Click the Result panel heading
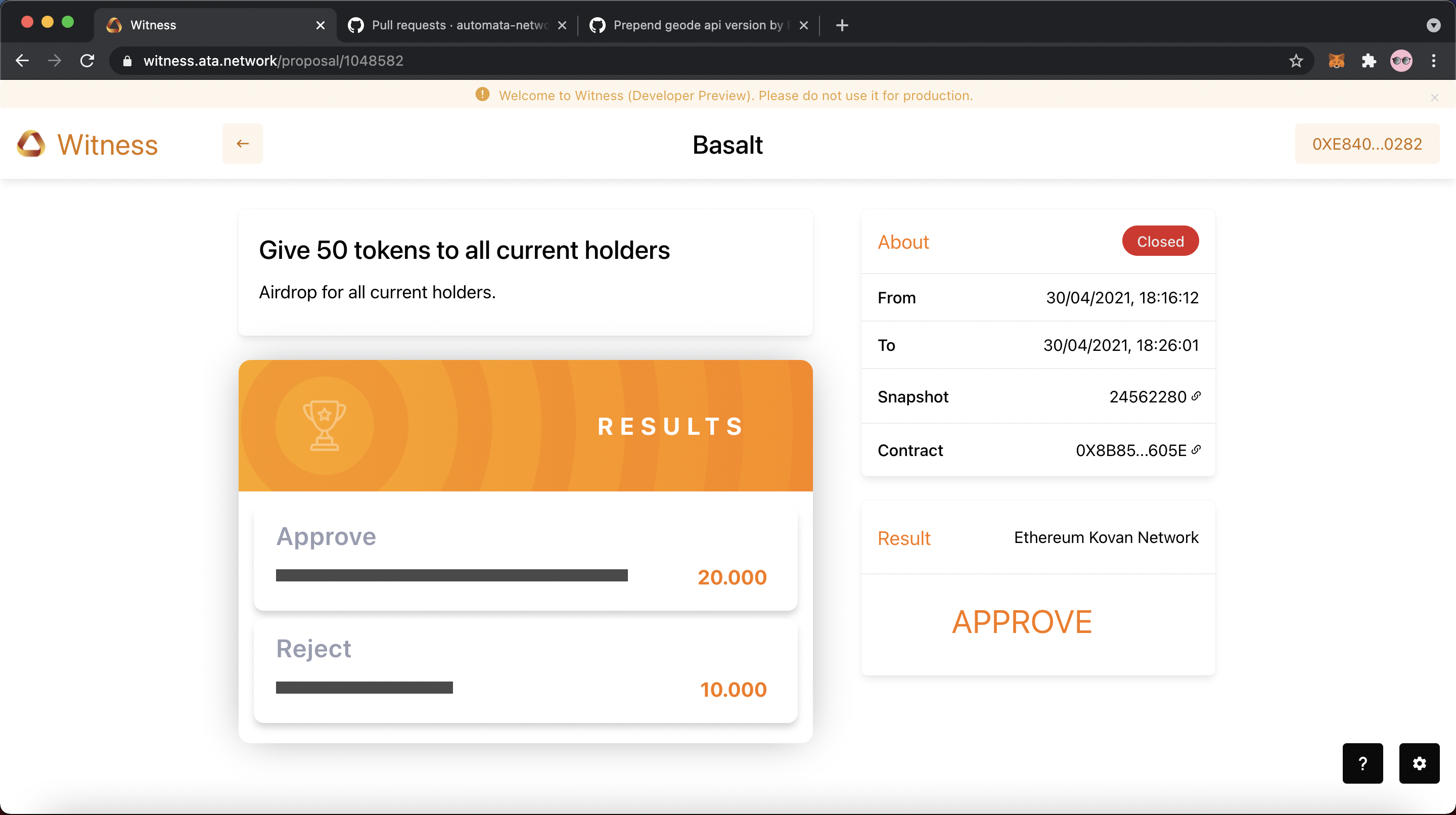1456x815 pixels. coord(904,538)
